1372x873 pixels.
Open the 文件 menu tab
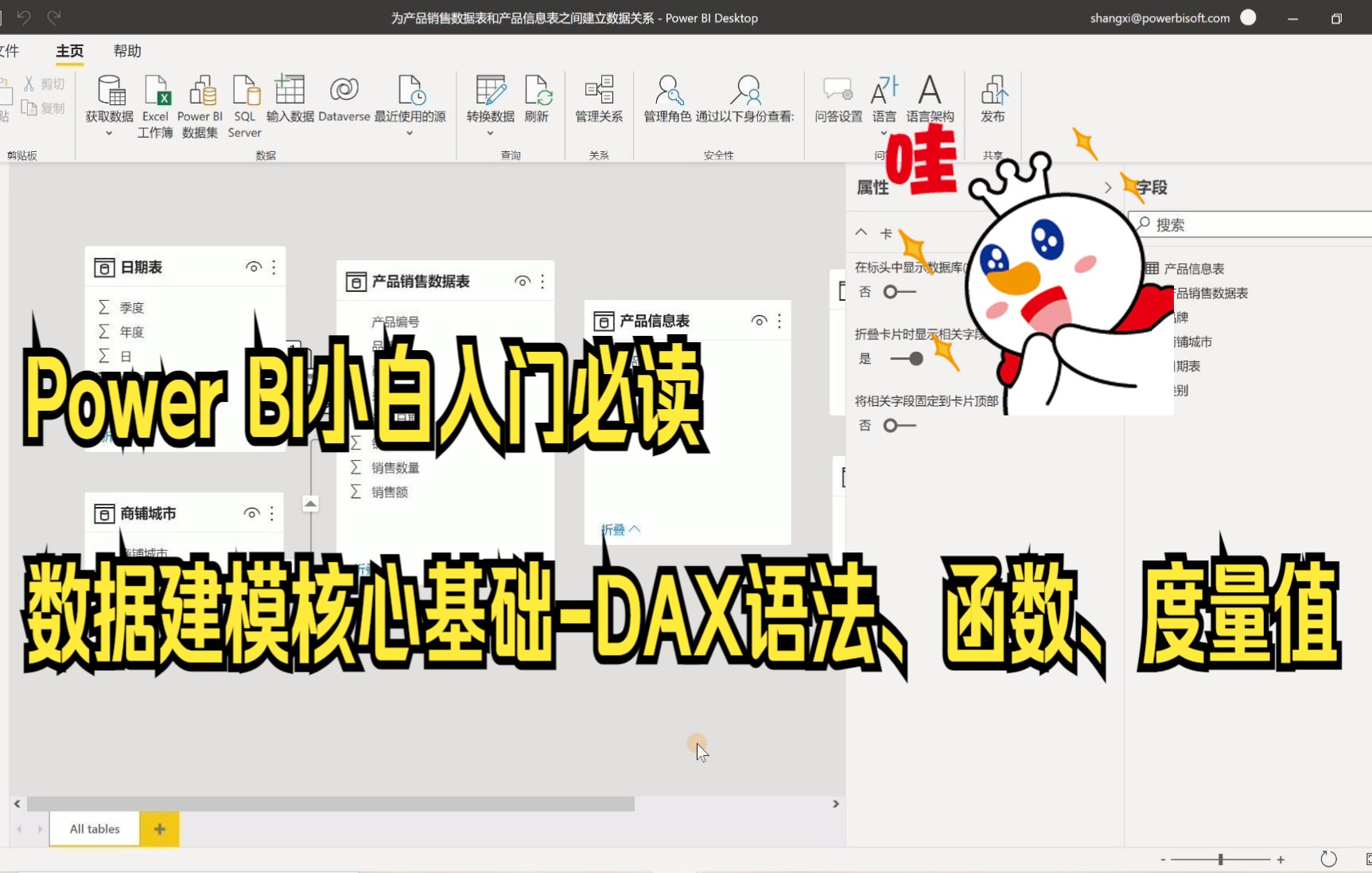point(10,51)
